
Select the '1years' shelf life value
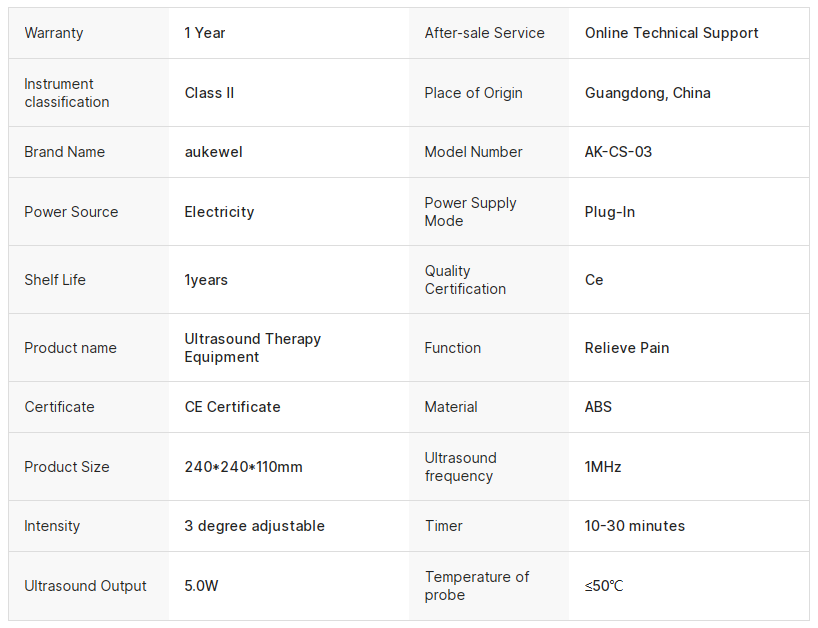pos(206,280)
